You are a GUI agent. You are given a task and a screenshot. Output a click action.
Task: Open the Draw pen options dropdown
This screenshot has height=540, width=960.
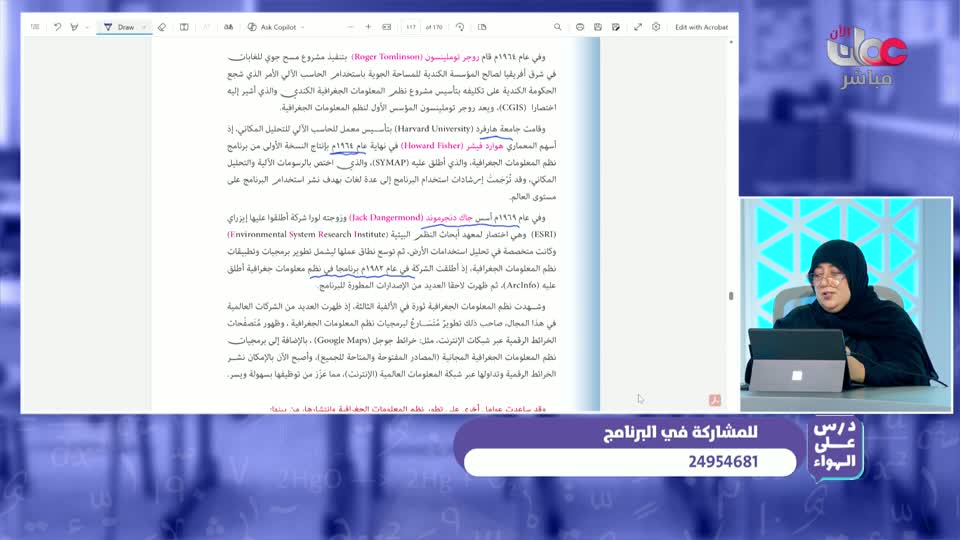pyautogui.click(x=144, y=27)
